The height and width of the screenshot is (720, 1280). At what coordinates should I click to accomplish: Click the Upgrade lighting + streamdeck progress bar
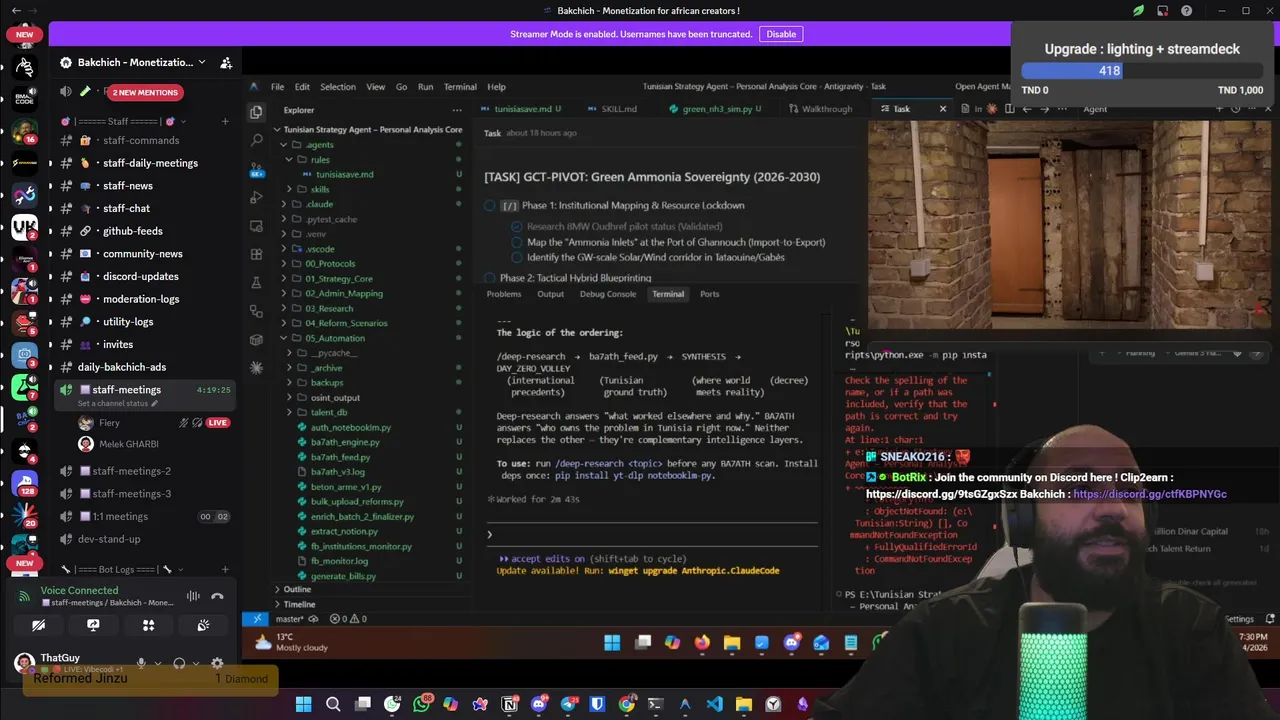point(1142,71)
